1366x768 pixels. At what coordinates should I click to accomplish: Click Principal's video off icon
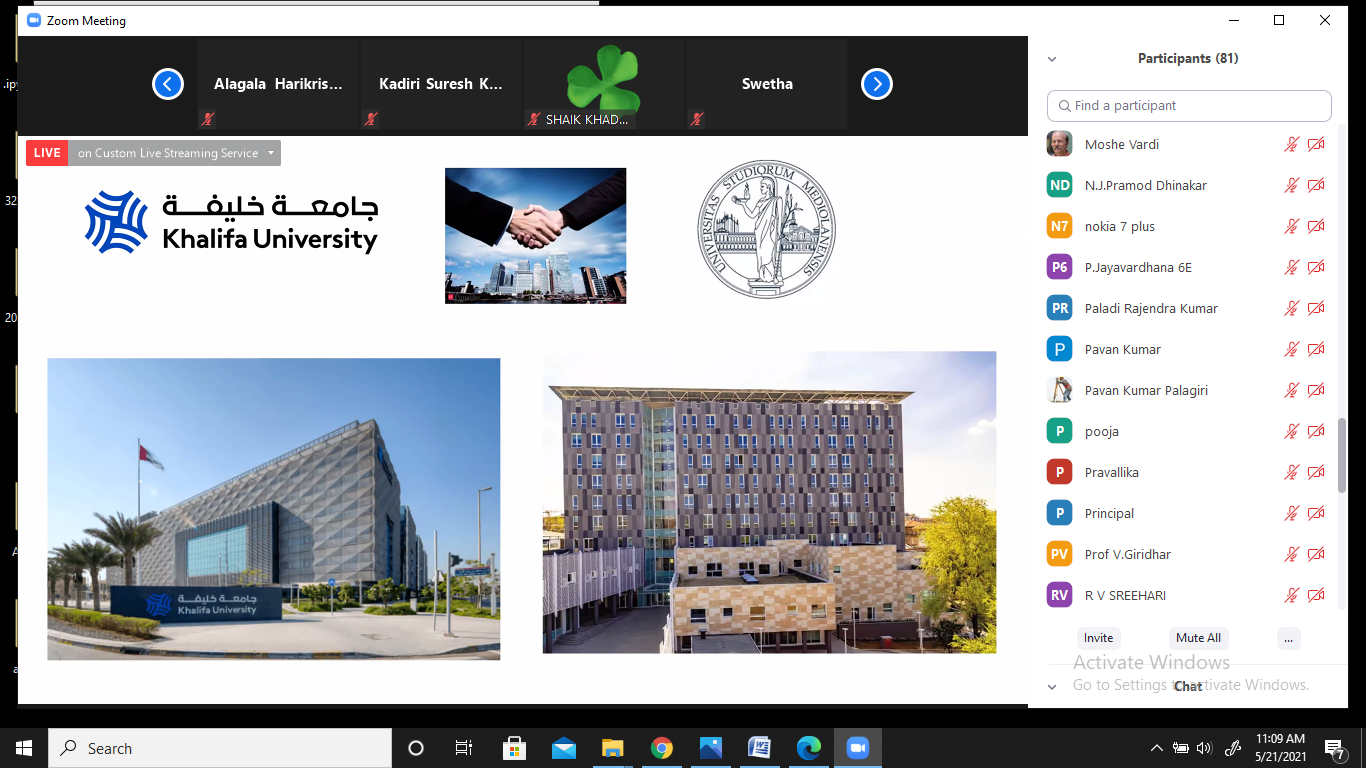pyautogui.click(x=1316, y=514)
